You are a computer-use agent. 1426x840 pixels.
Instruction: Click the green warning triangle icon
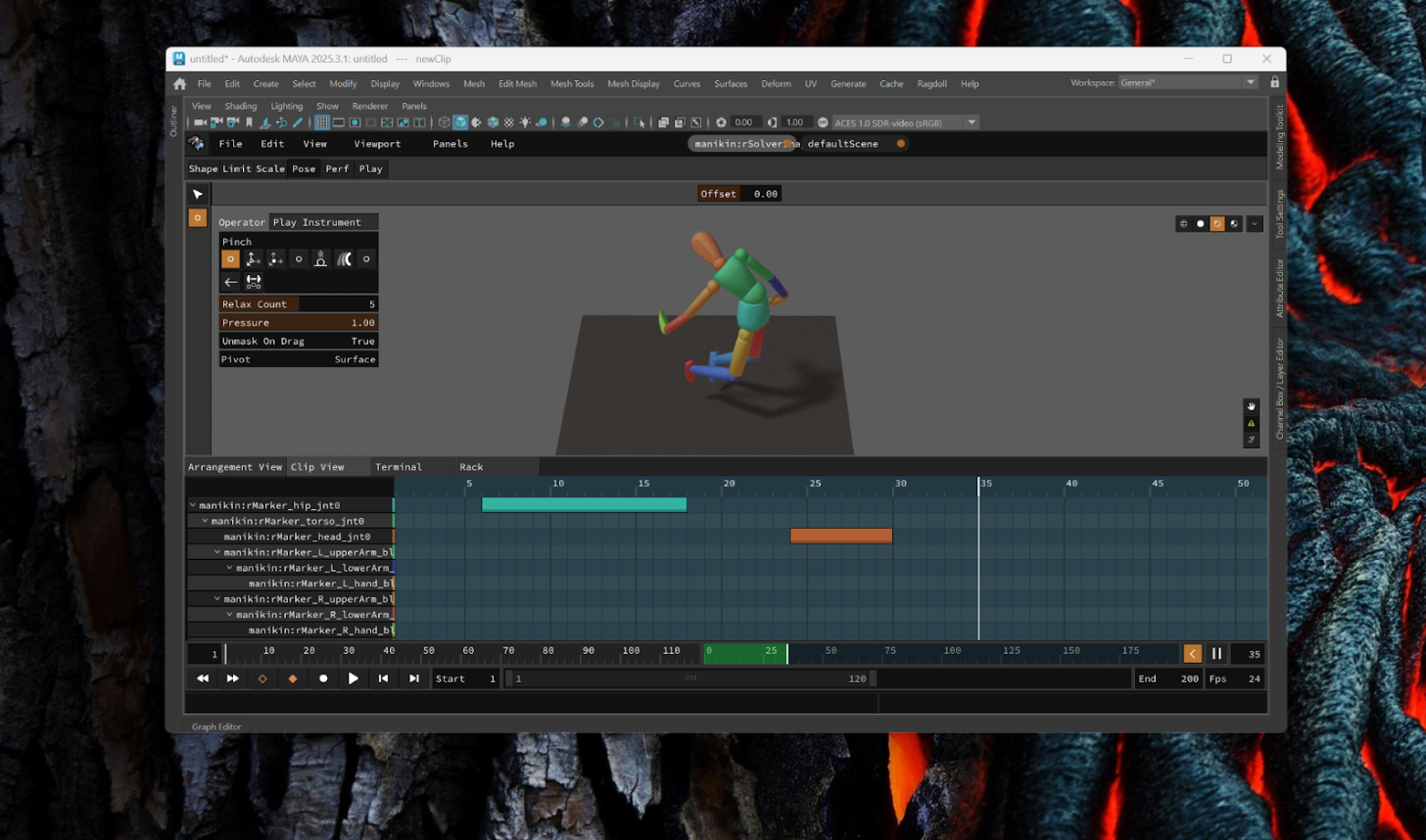click(1251, 423)
